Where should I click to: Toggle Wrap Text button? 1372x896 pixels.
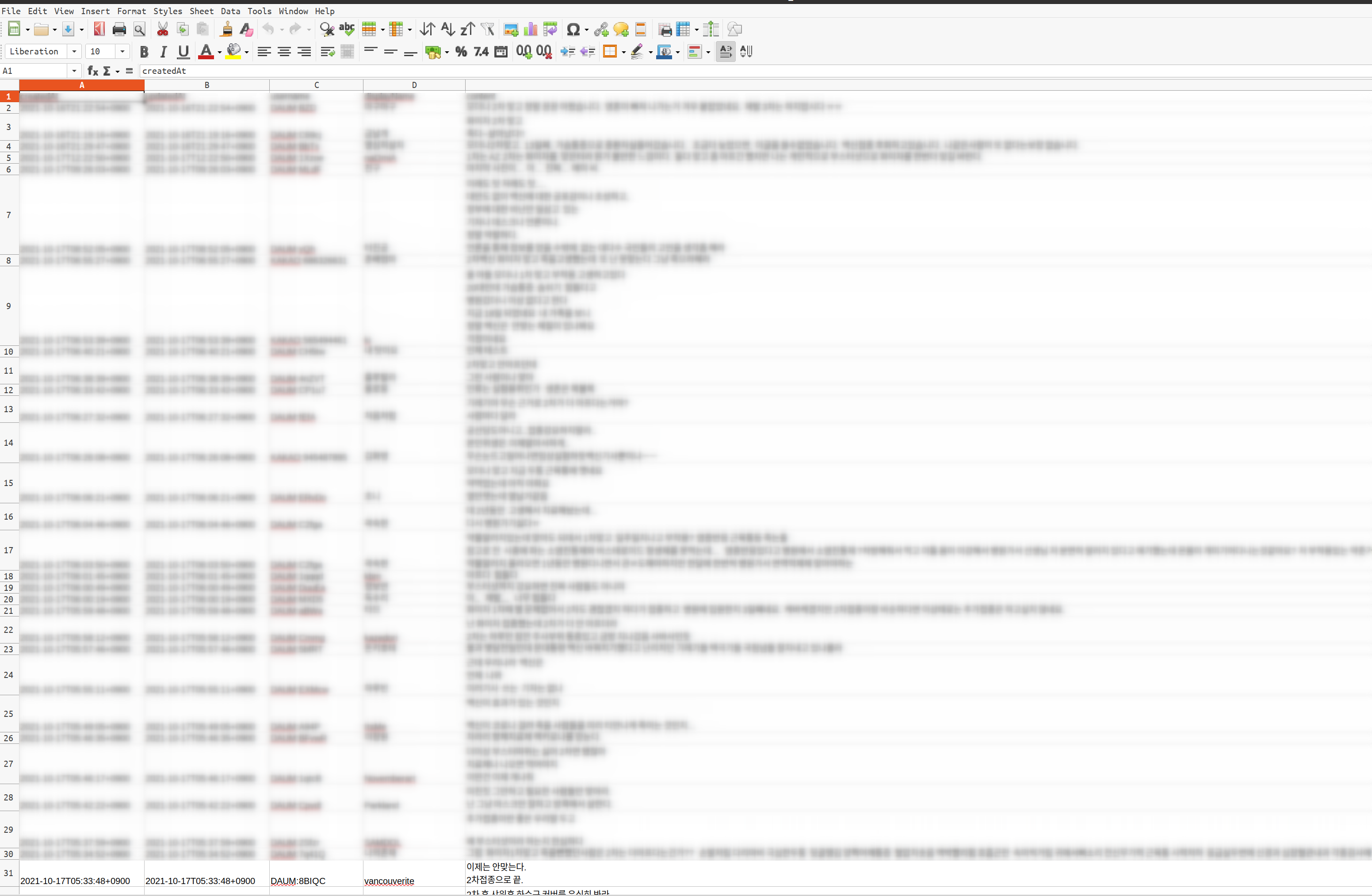(328, 52)
